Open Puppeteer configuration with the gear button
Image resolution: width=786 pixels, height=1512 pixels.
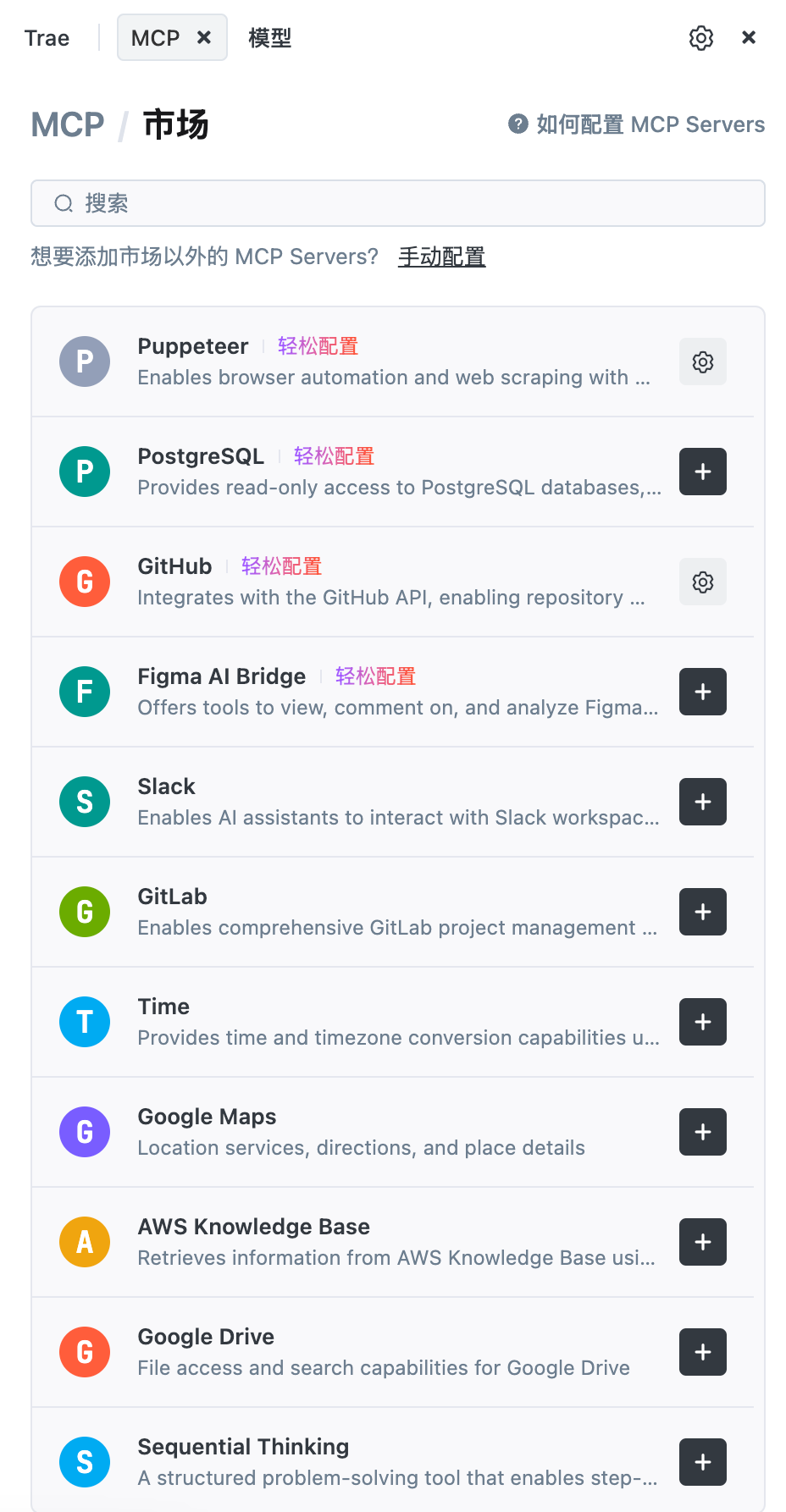pyautogui.click(x=702, y=361)
